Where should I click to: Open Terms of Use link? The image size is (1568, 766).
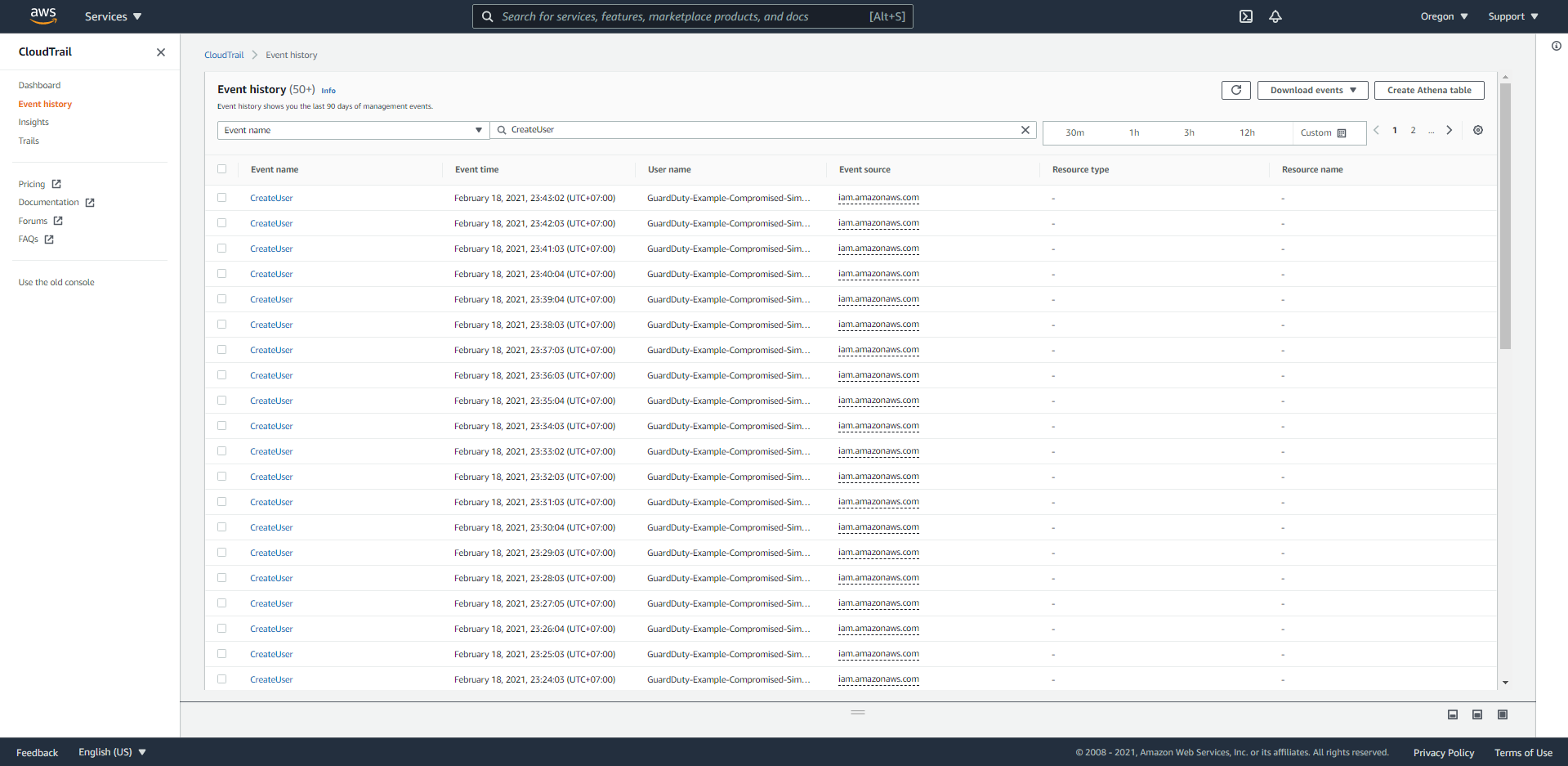pos(1523,752)
